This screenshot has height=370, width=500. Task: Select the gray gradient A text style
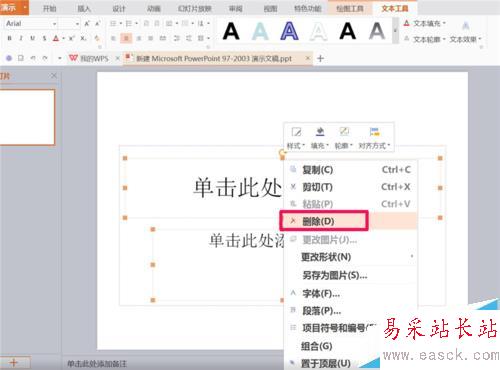[377, 31]
